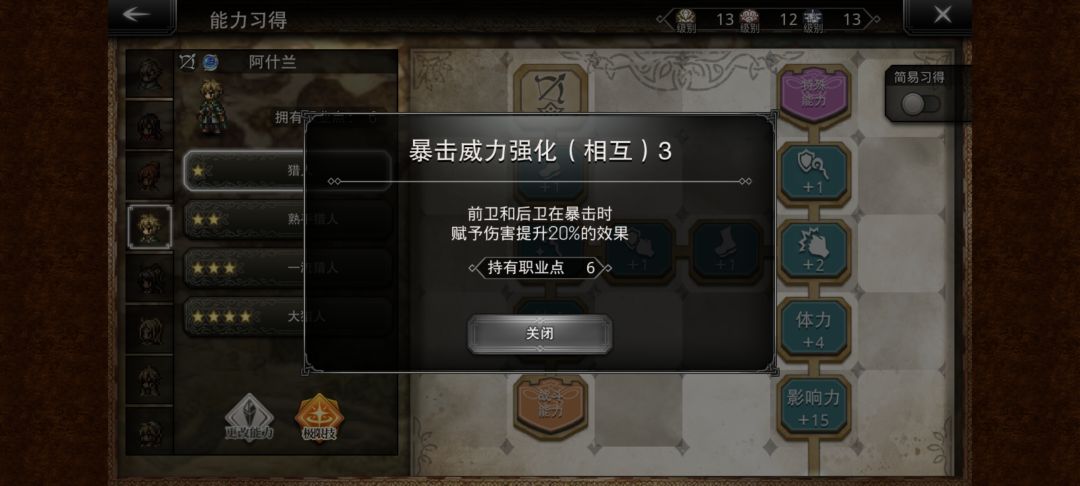Choose the first character portrait in list

(x=149, y=74)
